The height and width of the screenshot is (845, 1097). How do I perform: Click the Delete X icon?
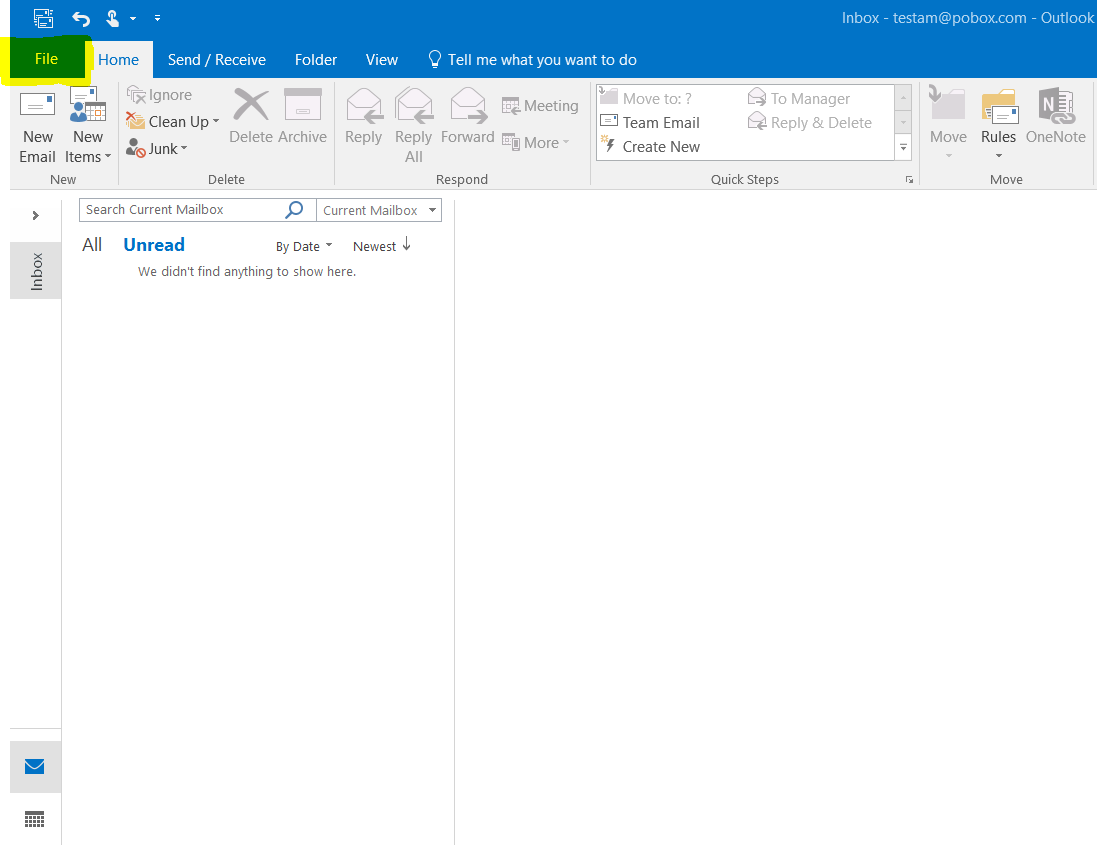pyautogui.click(x=250, y=106)
